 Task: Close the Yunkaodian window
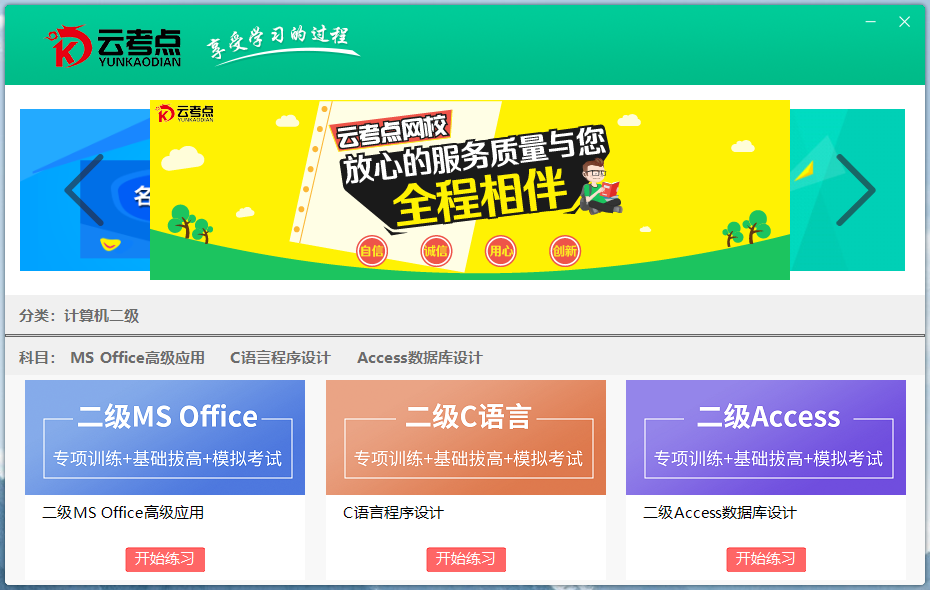tap(904, 22)
